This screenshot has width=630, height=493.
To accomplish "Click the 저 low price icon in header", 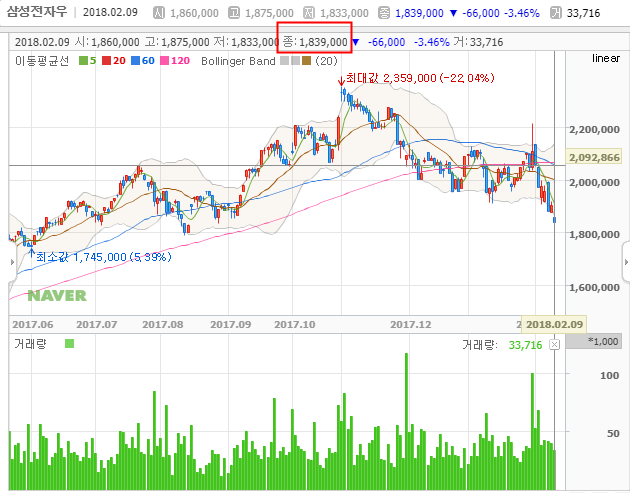I will pos(309,13).
